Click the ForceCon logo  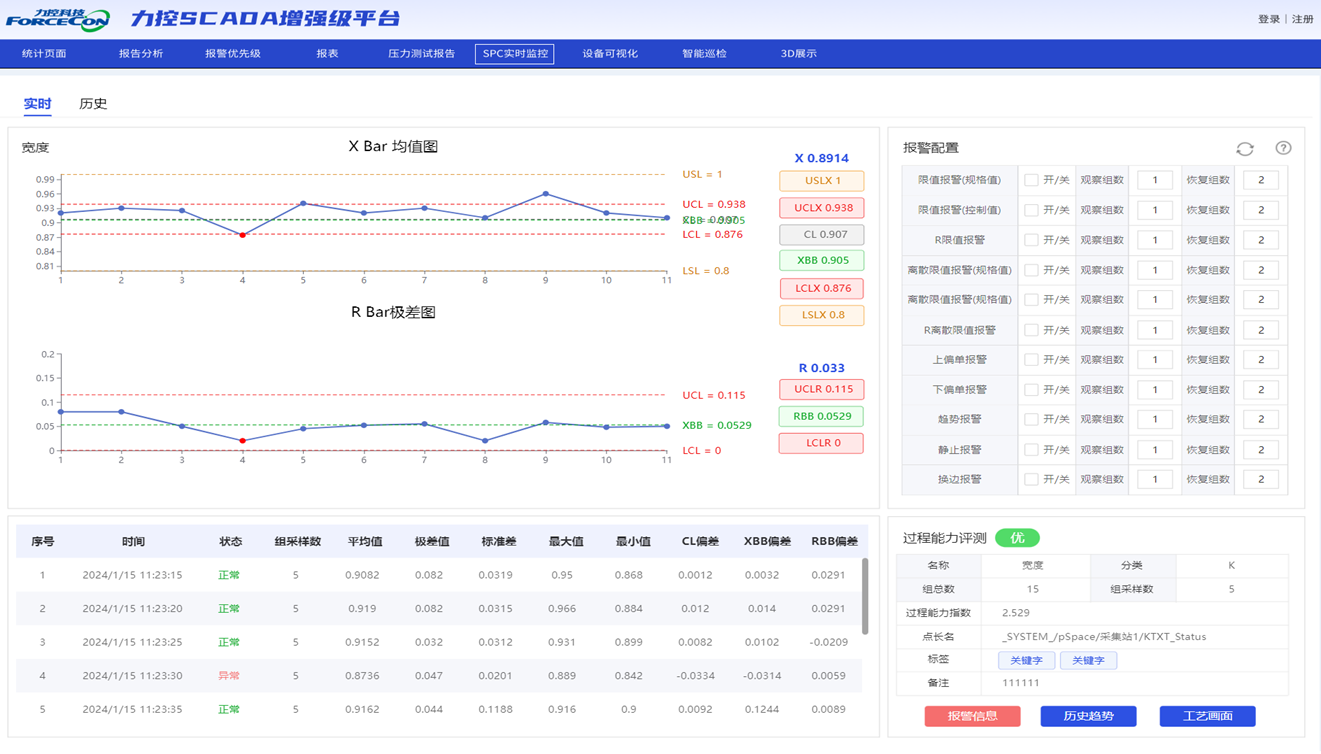(x=58, y=19)
